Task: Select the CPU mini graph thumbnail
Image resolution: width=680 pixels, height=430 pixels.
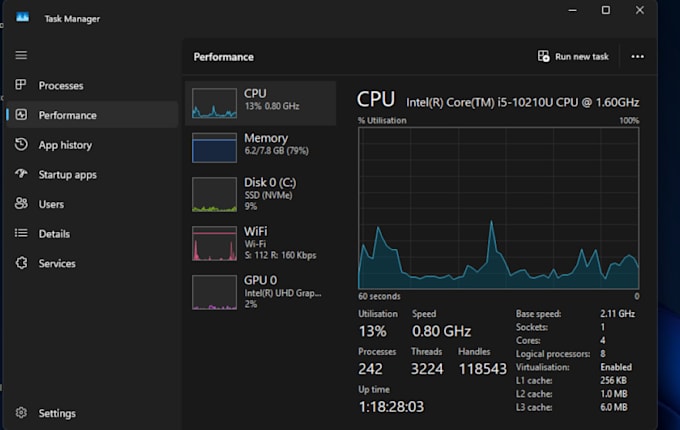Action: (214, 103)
